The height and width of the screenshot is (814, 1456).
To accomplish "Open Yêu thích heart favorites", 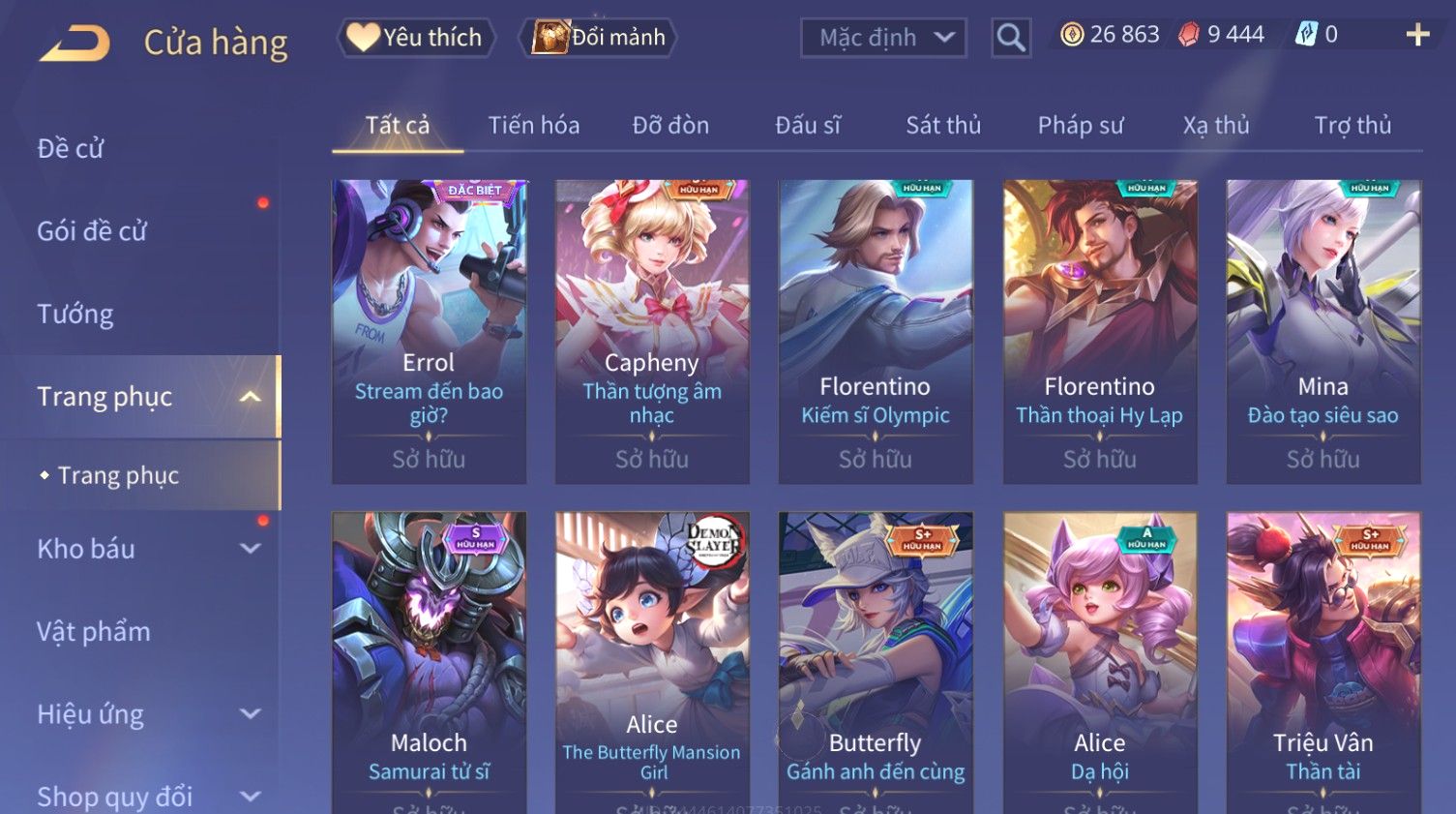I will coord(416,38).
